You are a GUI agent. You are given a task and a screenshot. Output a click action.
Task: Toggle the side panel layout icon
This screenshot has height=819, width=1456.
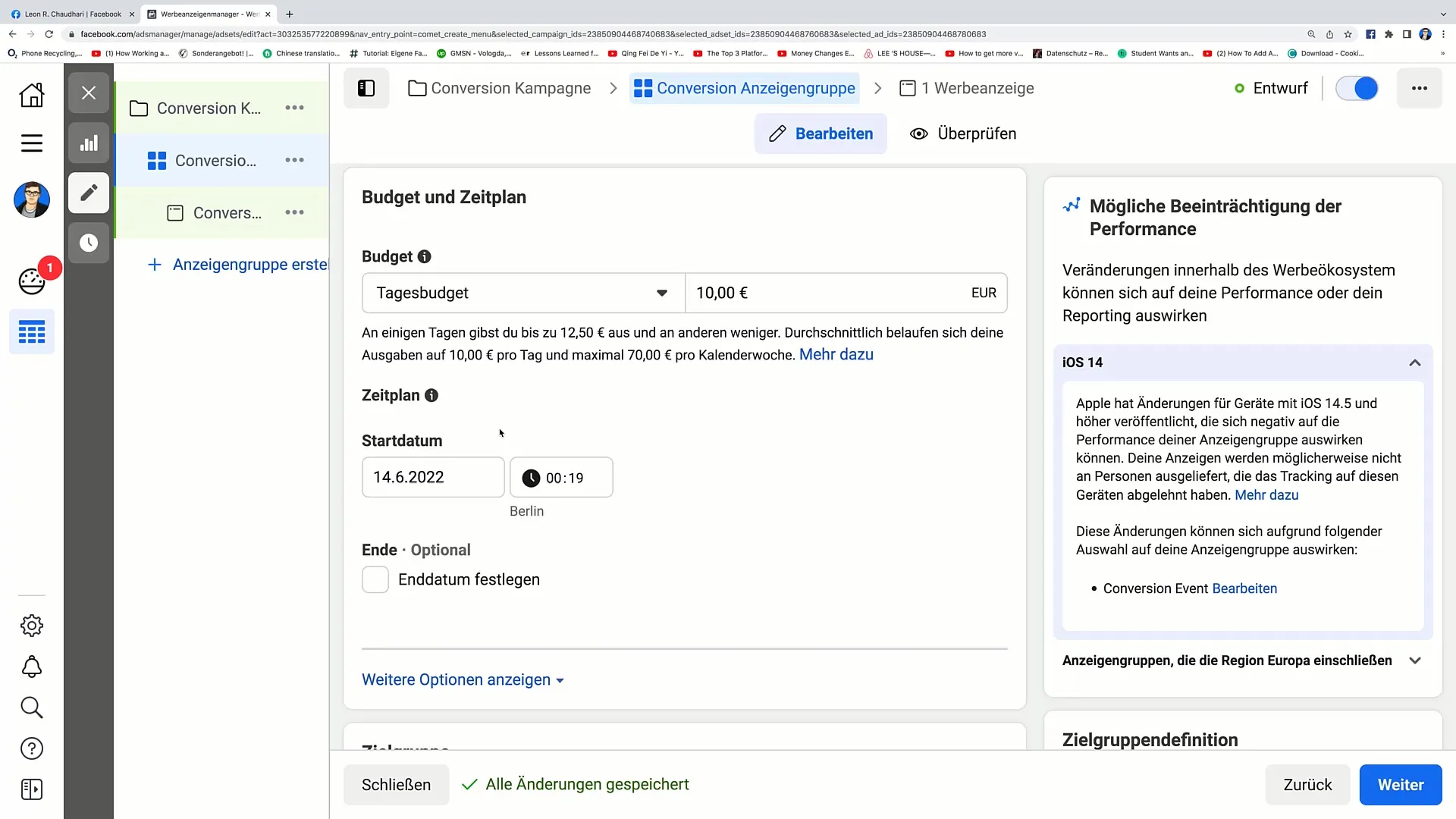[x=366, y=88]
